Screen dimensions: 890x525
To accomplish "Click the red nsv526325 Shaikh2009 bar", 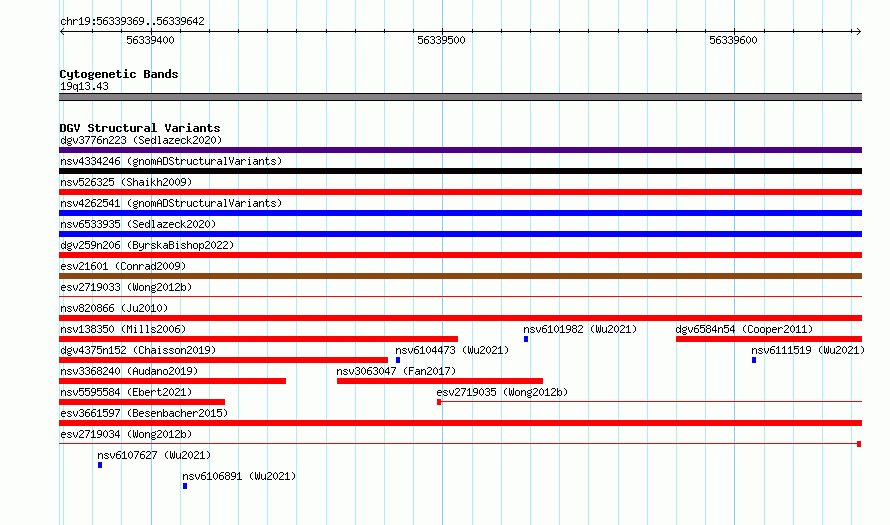I will [x=460, y=192].
